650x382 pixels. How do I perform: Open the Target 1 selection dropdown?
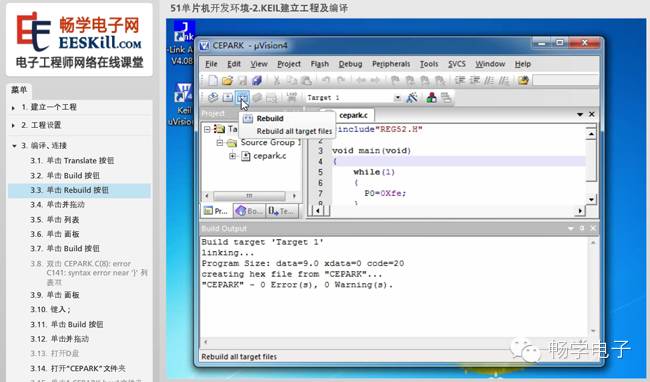pyautogui.click(x=398, y=98)
